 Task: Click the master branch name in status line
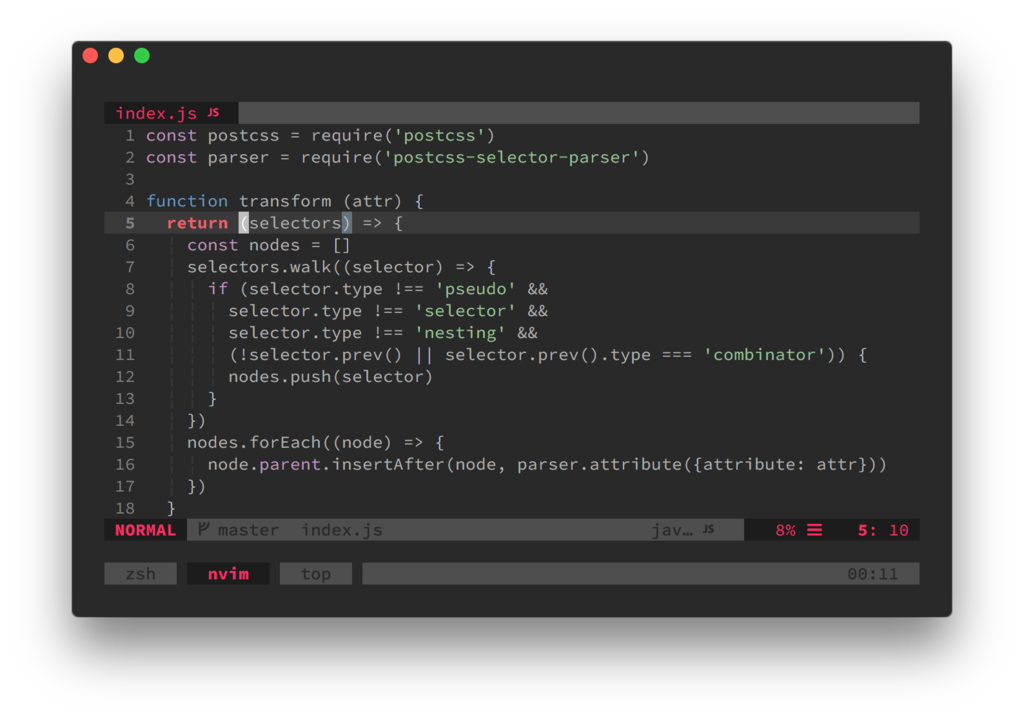point(248,530)
